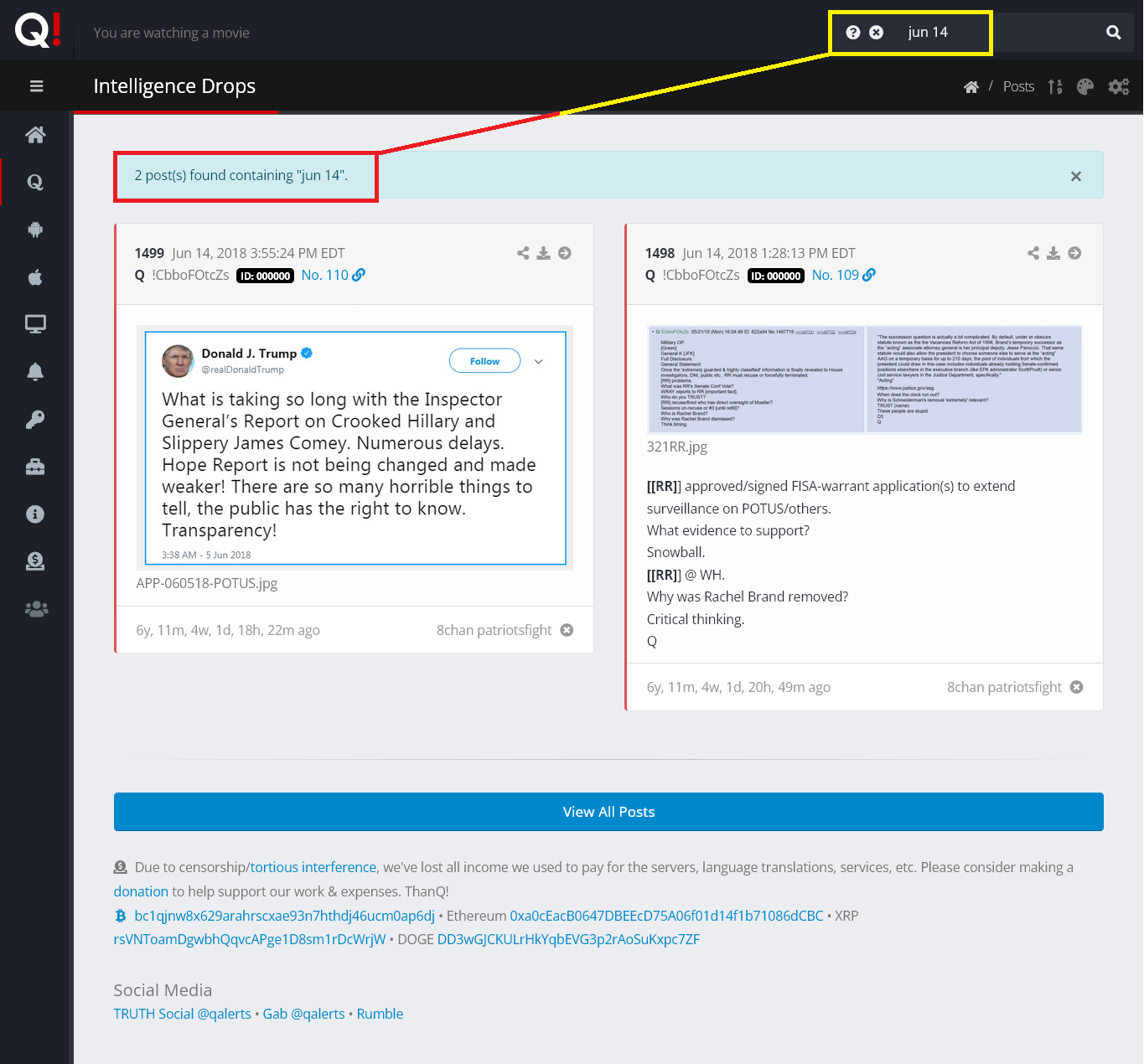Click the "You are watching a movie" tagline
The width and height of the screenshot is (1144, 1064).
click(172, 33)
